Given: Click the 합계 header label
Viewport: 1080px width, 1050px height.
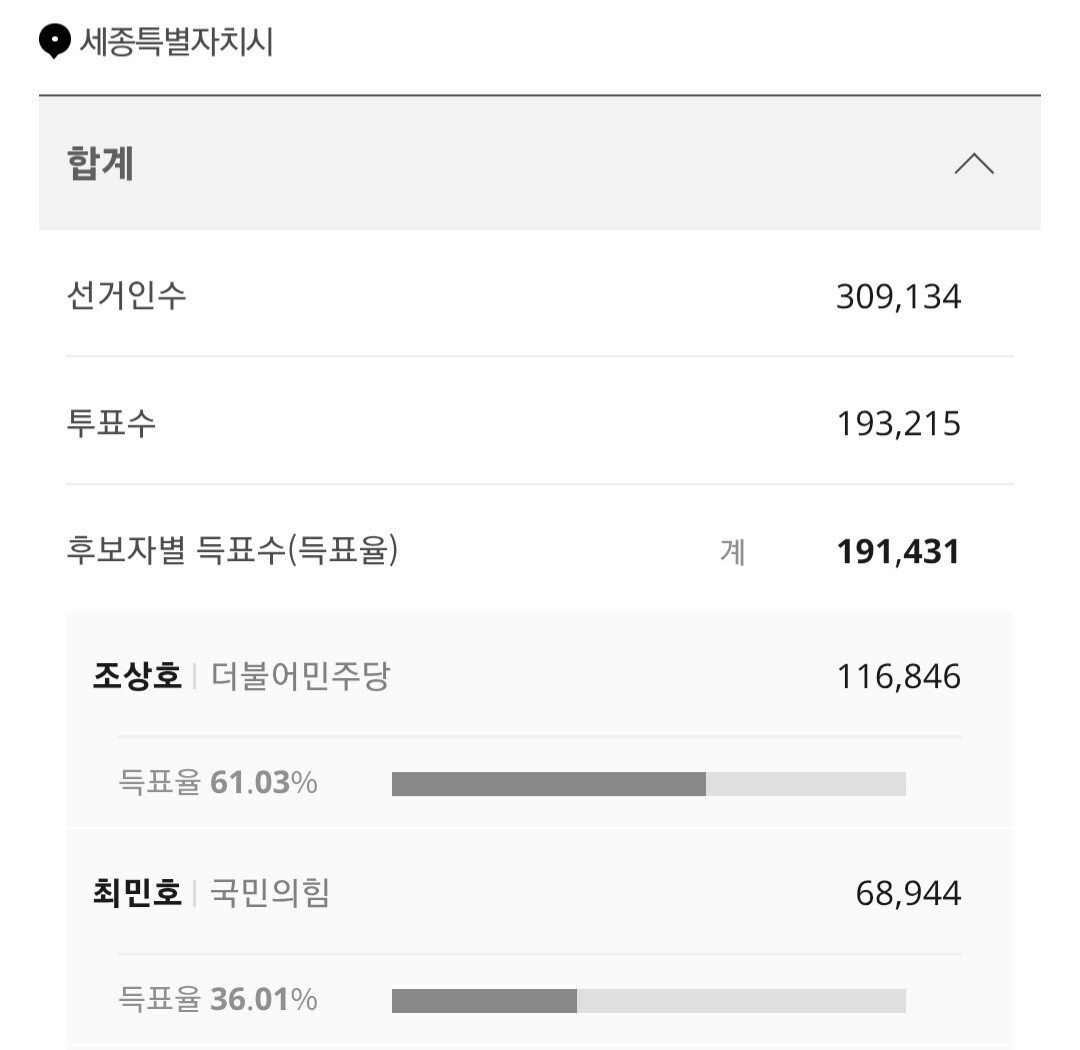Looking at the screenshot, I should coord(101,164).
